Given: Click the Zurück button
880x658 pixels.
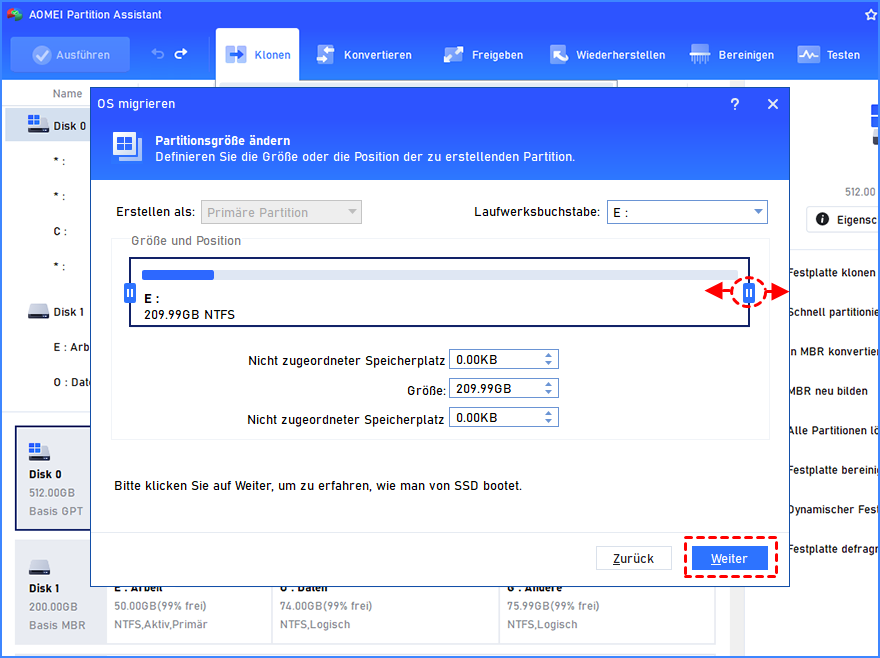Looking at the screenshot, I should [x=634, y=559].
